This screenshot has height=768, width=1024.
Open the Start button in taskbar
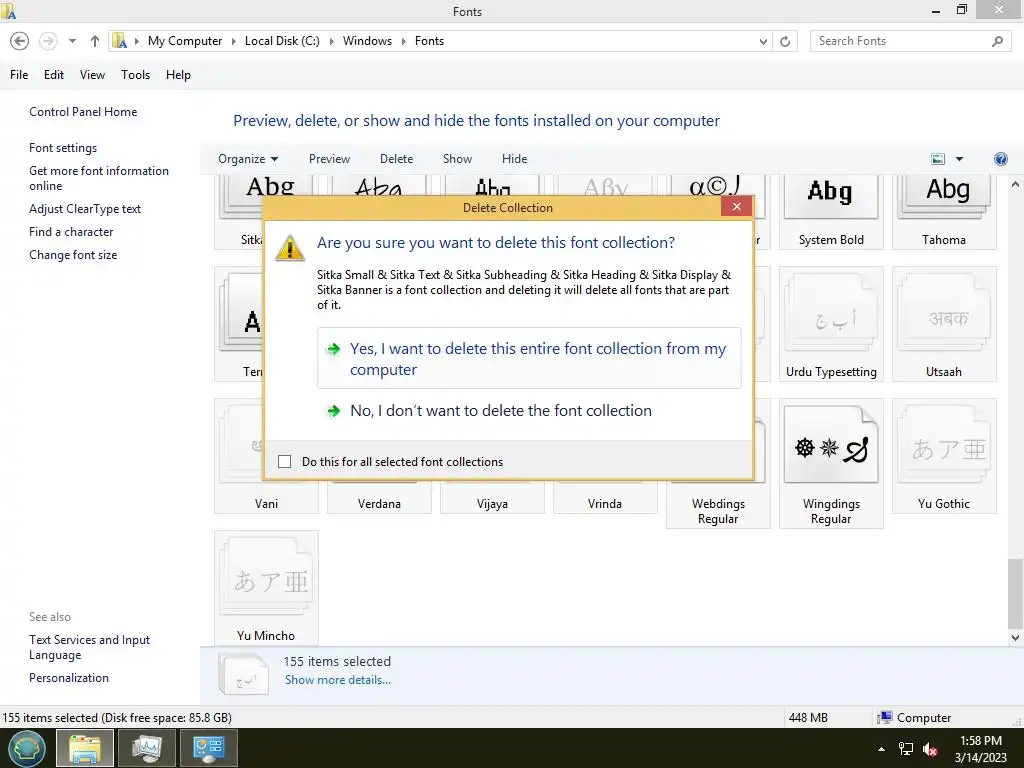27,748
